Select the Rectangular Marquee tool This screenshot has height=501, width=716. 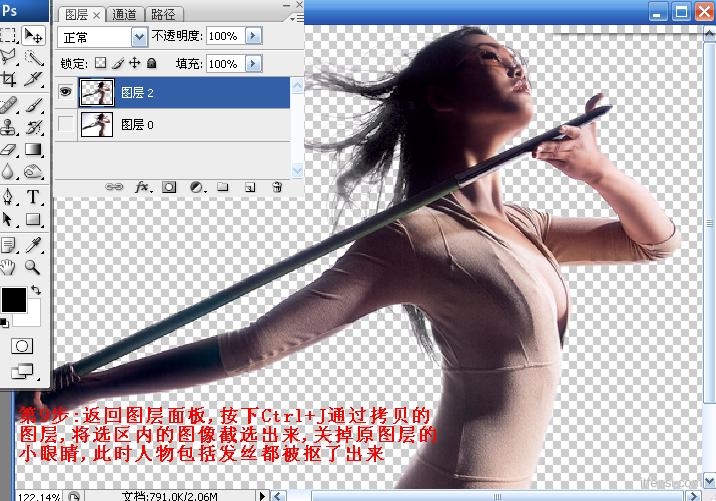(9, 36)
